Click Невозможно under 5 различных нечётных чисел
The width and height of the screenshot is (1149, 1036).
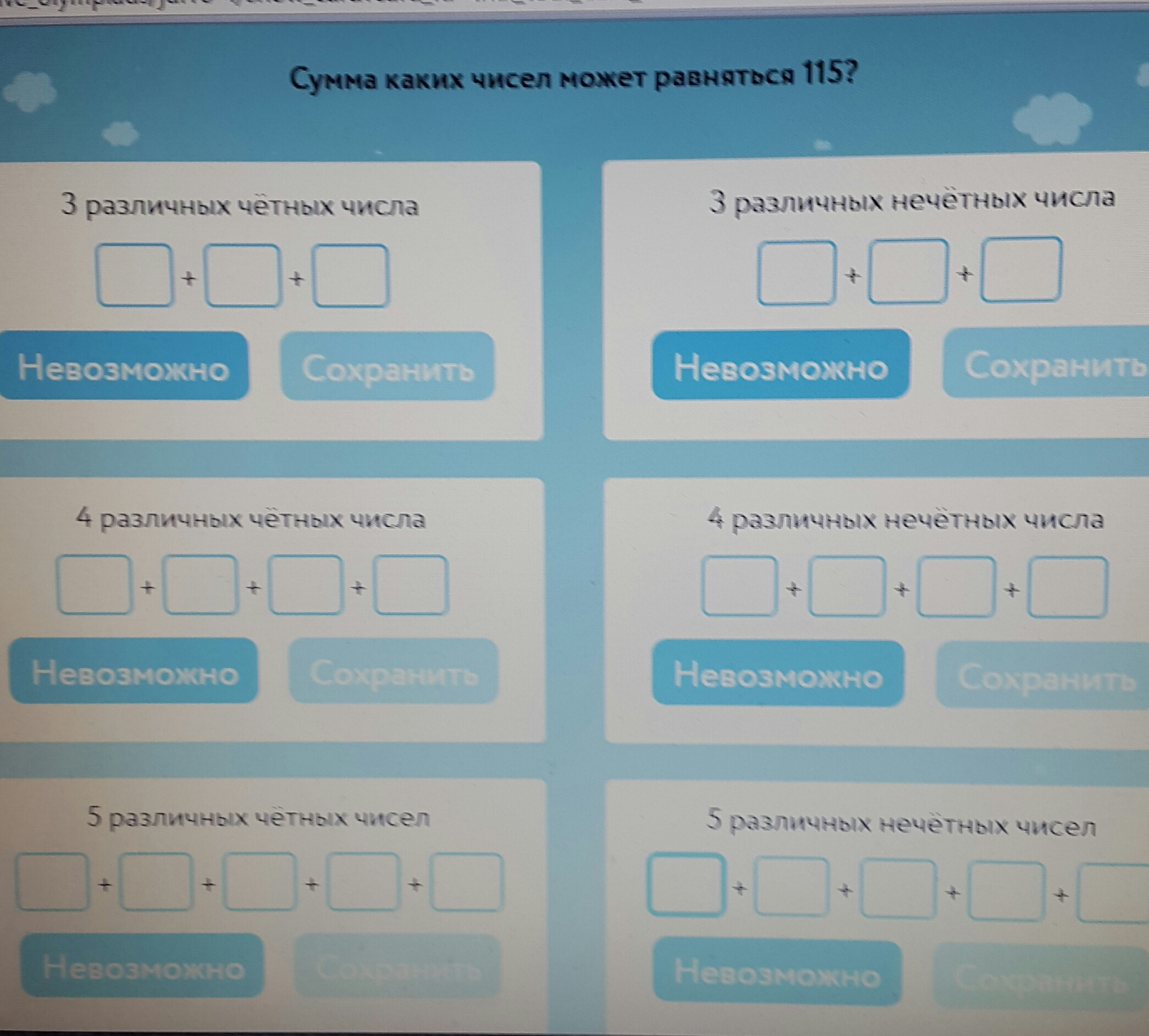click(777, 973)
